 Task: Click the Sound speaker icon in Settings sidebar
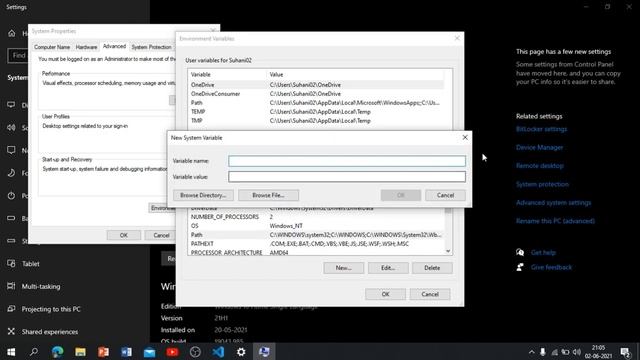11,127
